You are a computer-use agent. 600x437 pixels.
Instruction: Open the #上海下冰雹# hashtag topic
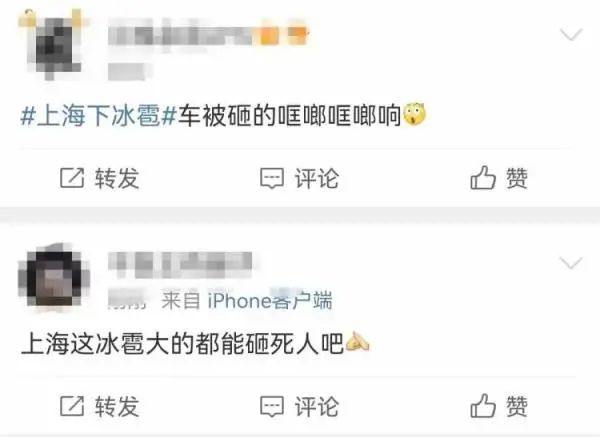(98, 116)
